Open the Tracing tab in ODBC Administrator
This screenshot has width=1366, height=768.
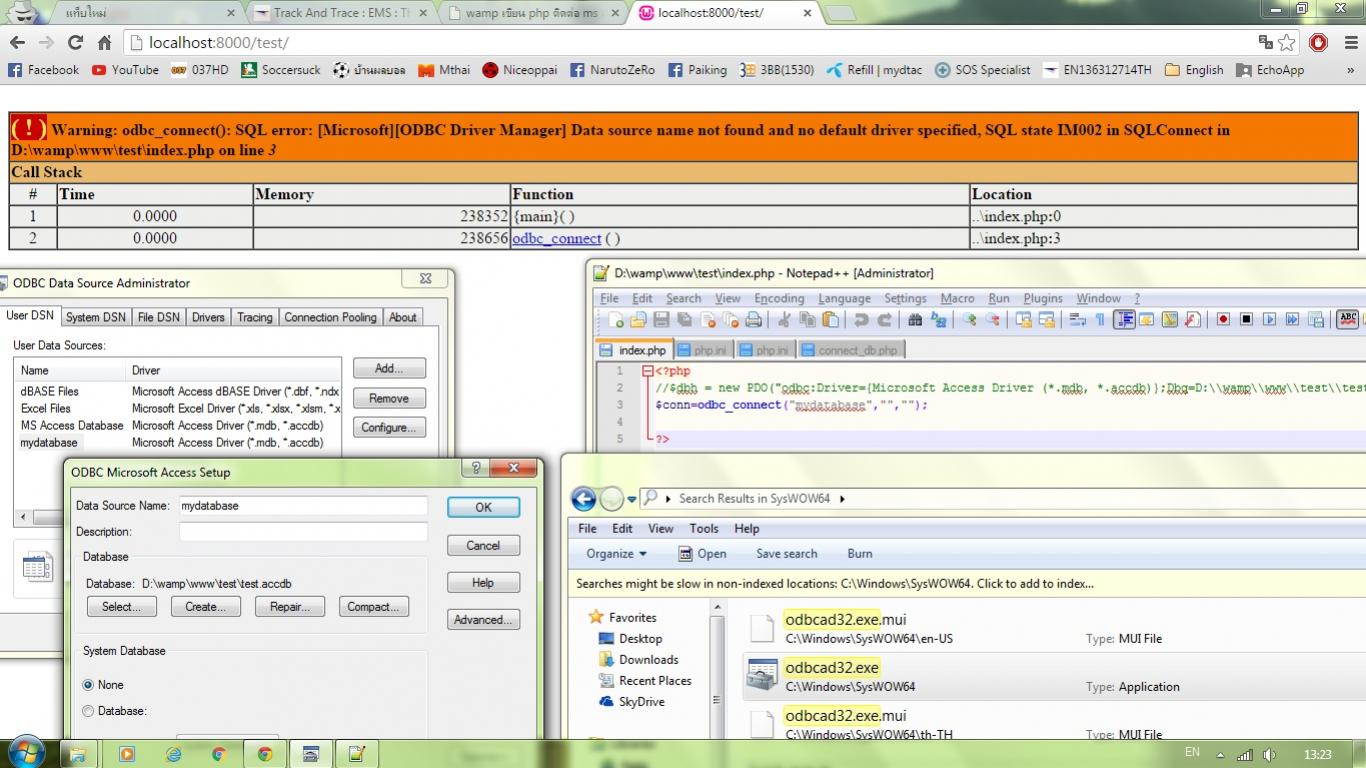(254, 317)
